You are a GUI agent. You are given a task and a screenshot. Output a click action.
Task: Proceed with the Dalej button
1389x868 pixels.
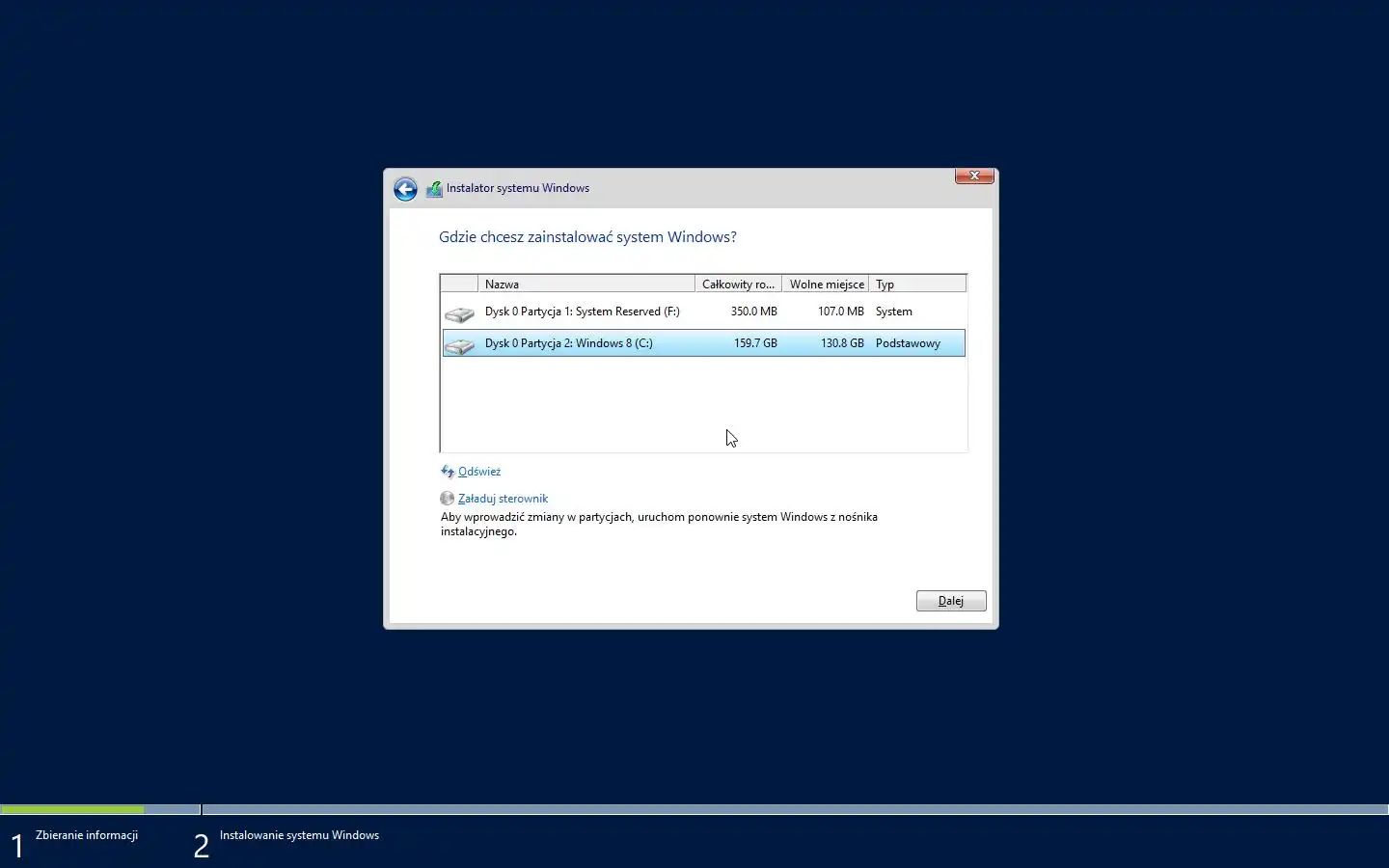coord(951,601)
